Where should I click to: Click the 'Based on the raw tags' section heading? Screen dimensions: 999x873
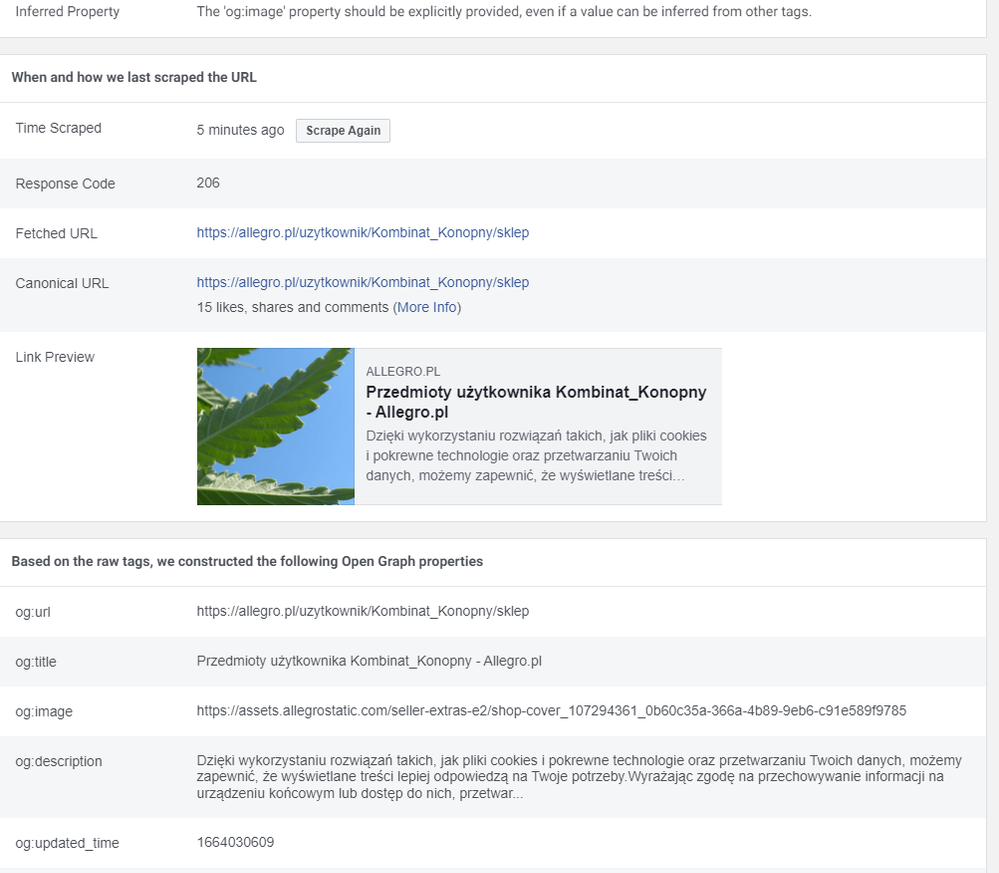247,561
